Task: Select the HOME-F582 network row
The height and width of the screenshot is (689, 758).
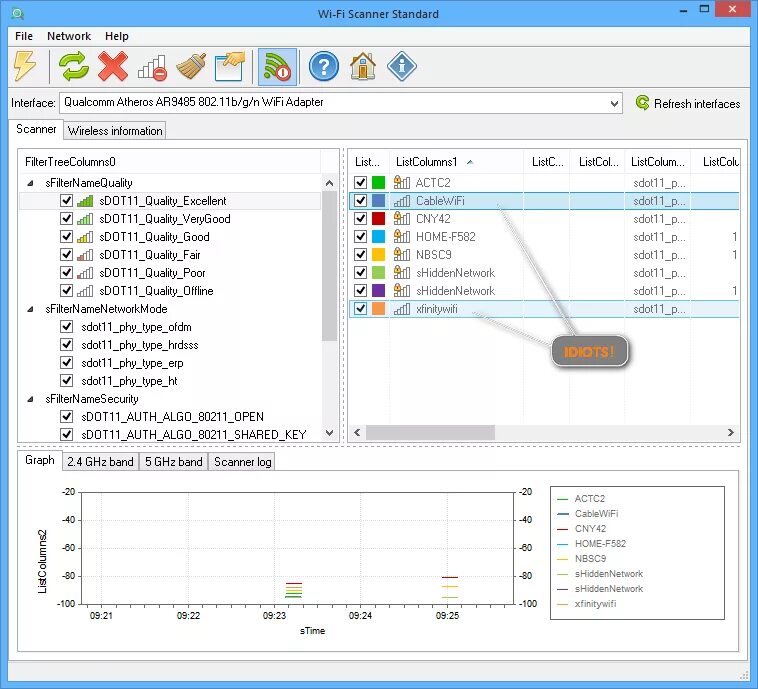Action: pos(544,236)
